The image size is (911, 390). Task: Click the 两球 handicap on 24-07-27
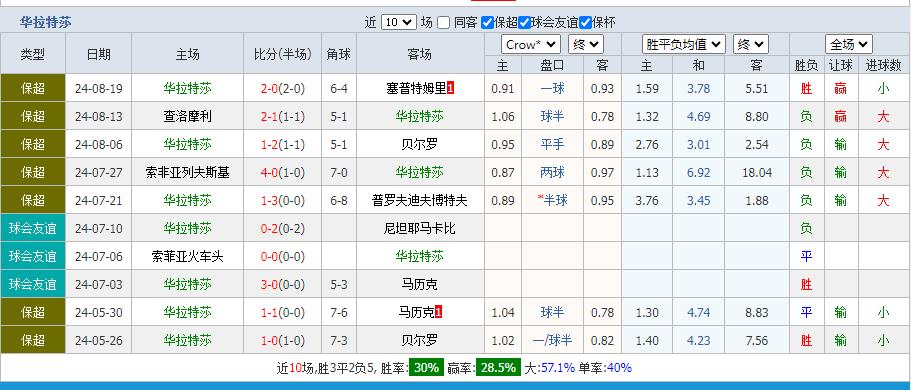552,172
